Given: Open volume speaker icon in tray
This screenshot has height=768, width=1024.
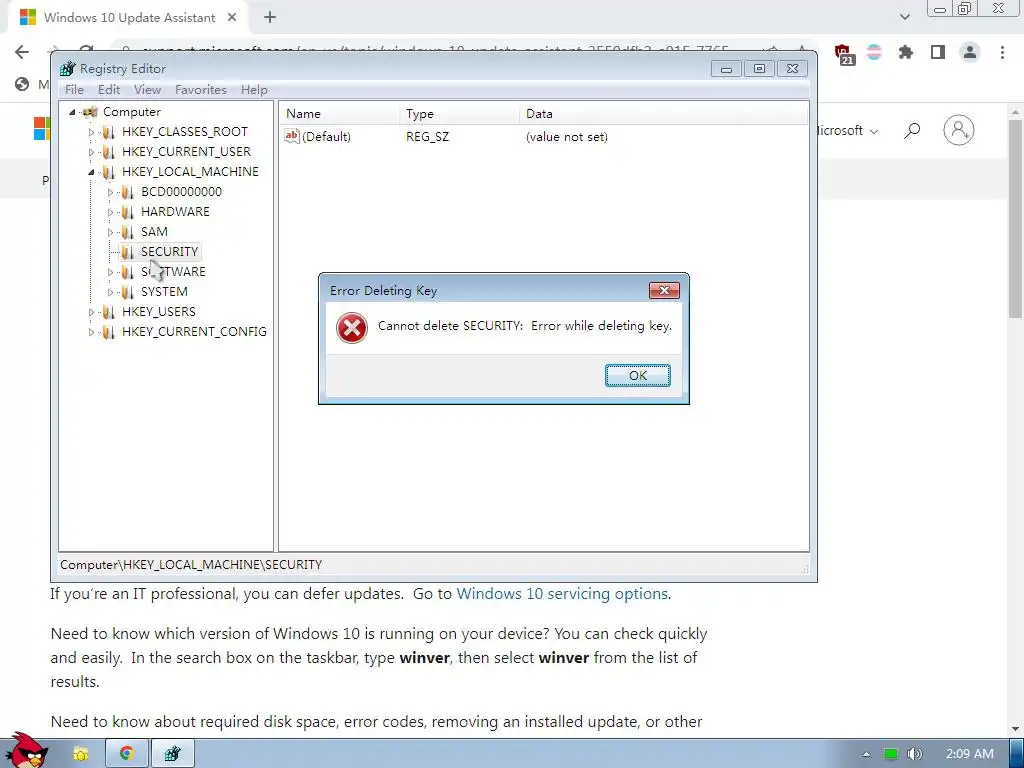Looking at the screenshot, I should point(914,754).
